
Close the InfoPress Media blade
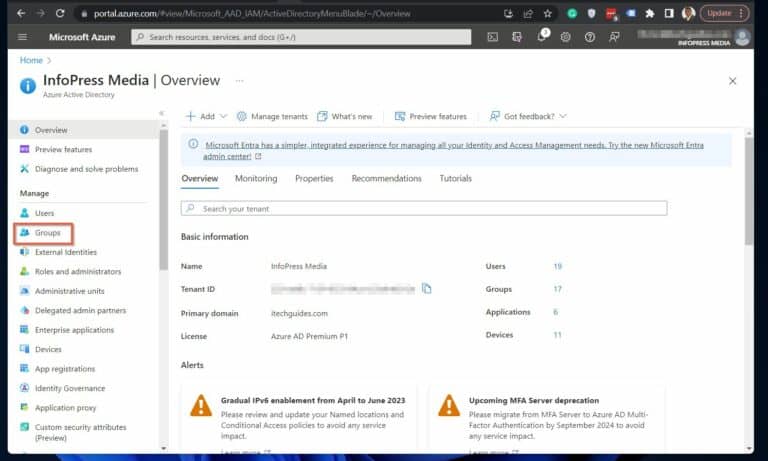coord(732,81)
